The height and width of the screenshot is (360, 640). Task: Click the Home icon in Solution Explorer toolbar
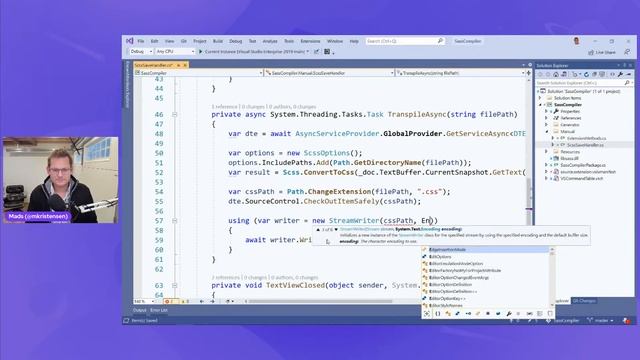pyautogui.click(x=556, y=74)
